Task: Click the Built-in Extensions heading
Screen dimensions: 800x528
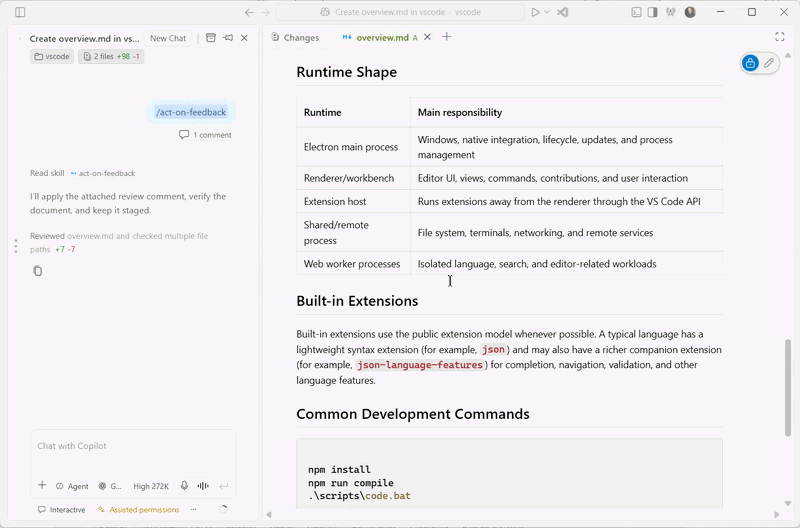Action: pyautogui.click(x=357, y=301)
